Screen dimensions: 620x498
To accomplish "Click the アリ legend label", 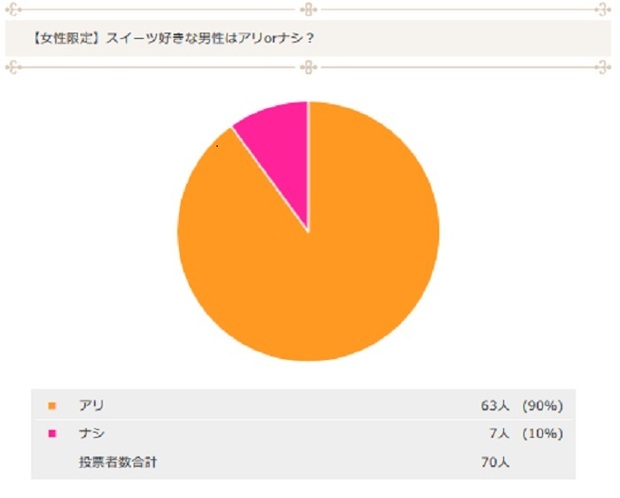I will coord(92,406).
